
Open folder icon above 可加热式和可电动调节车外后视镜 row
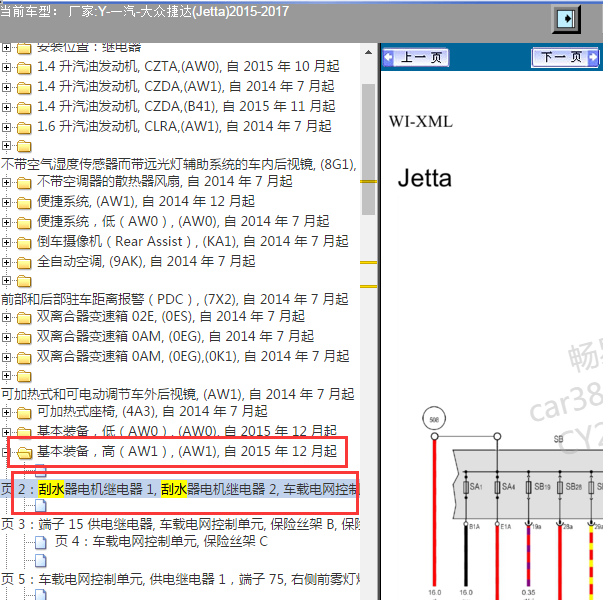click(24, 376)
